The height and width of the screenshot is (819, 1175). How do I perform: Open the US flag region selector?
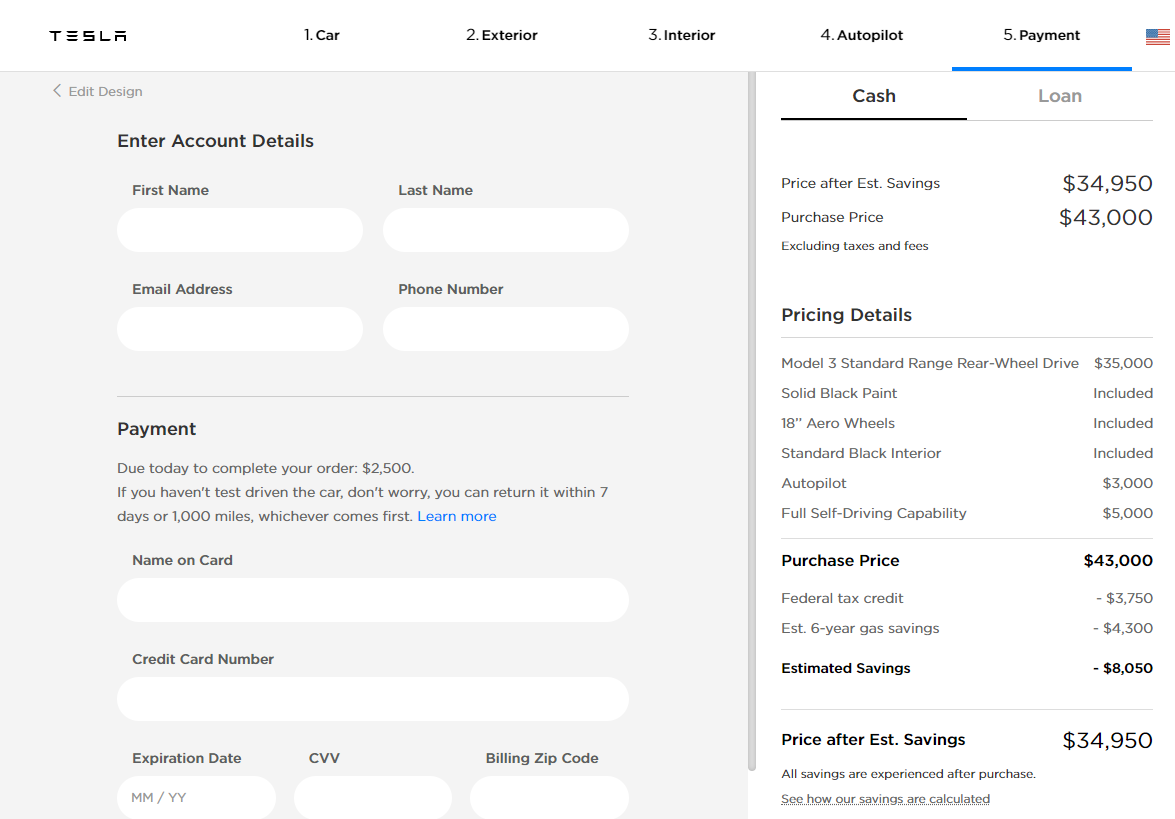pos(1157,37)
